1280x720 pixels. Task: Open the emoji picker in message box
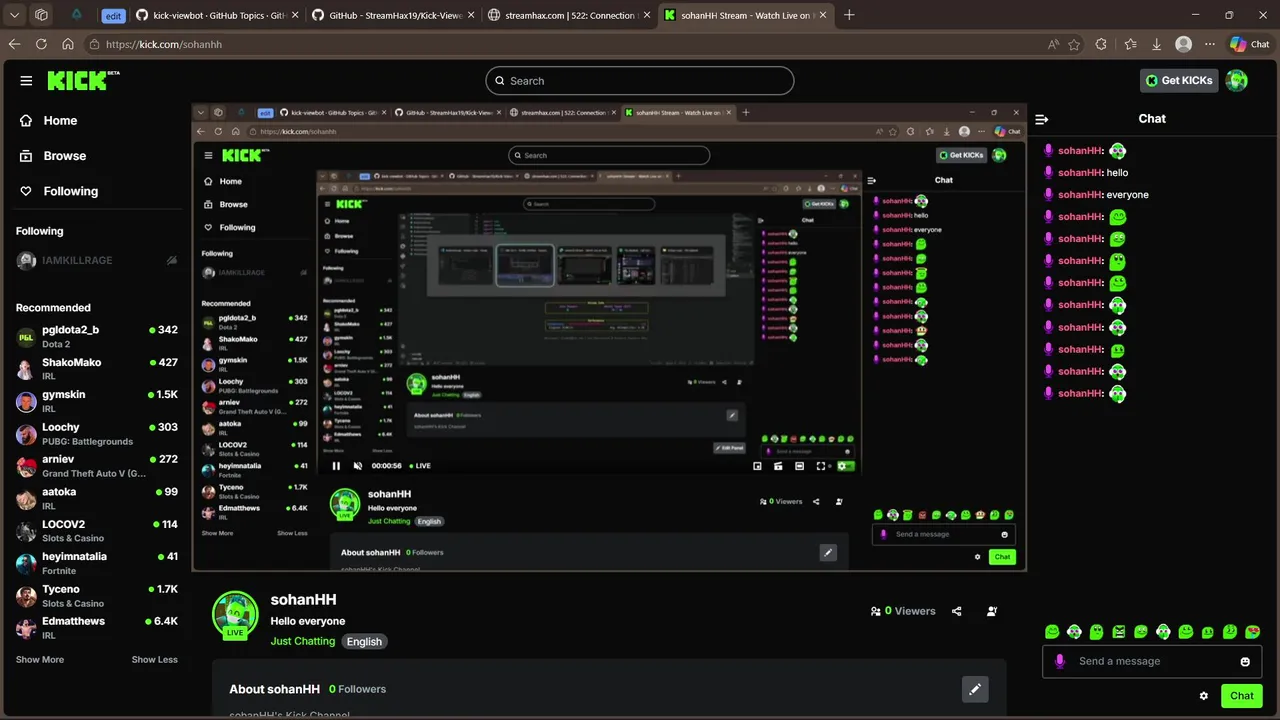tap(1245, 661)
